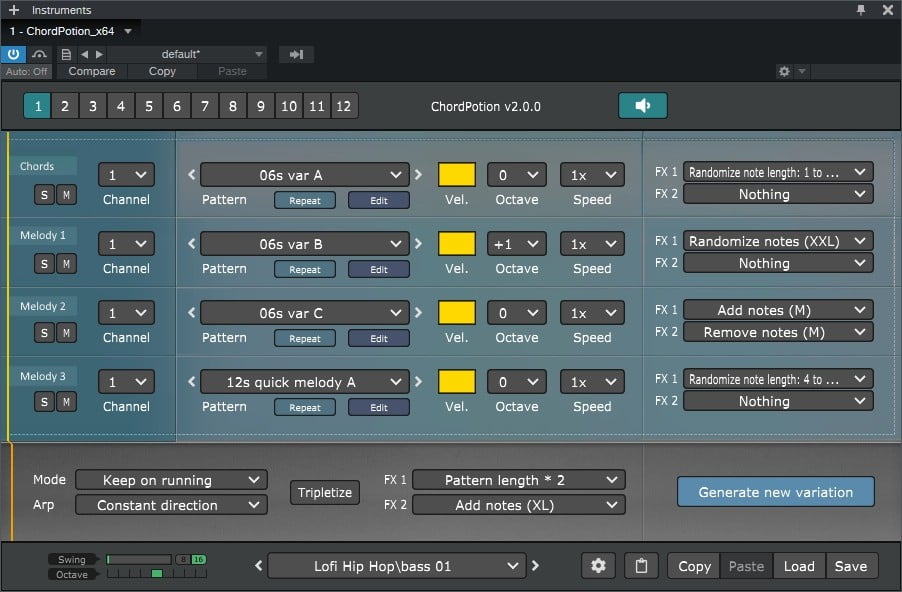Previous pattern arrow for Chords row
This screenshot has height=592, width=902.
click(x=192, y=174)
